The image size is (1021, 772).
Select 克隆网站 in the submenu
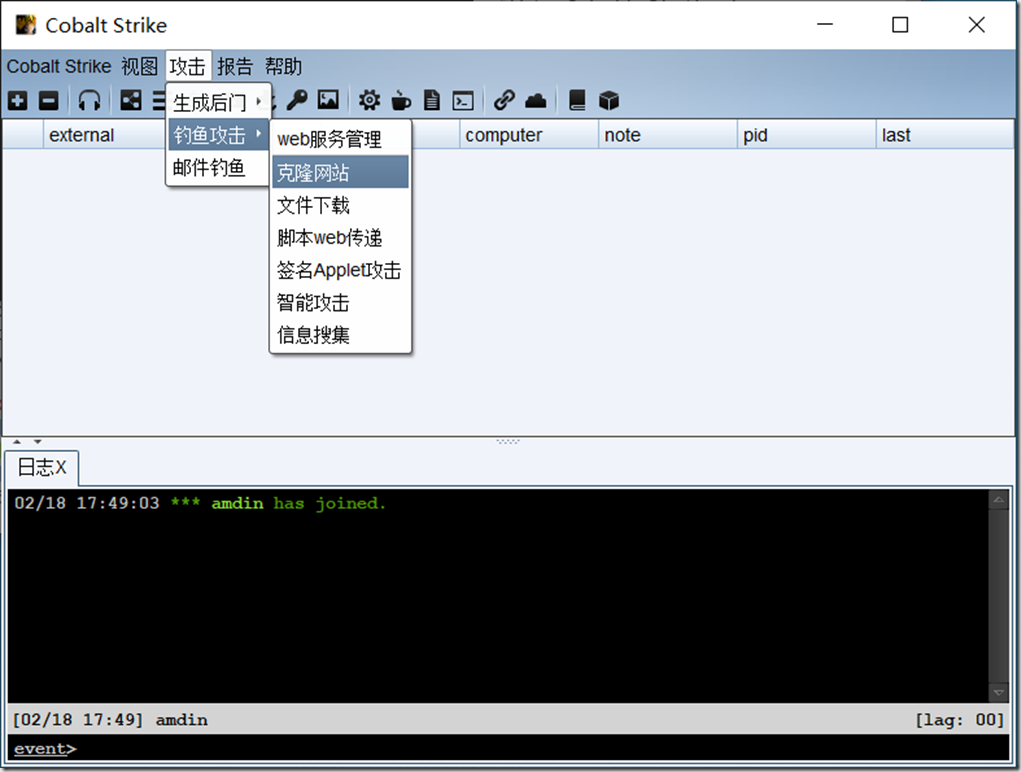pyautogui.click(x=341, y=172)
